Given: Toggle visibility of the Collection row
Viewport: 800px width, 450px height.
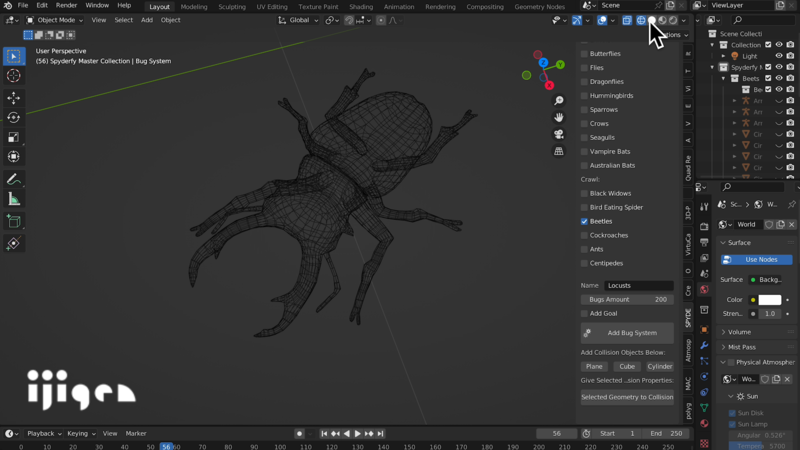Looking at the screenshot, I should [779, 45].
